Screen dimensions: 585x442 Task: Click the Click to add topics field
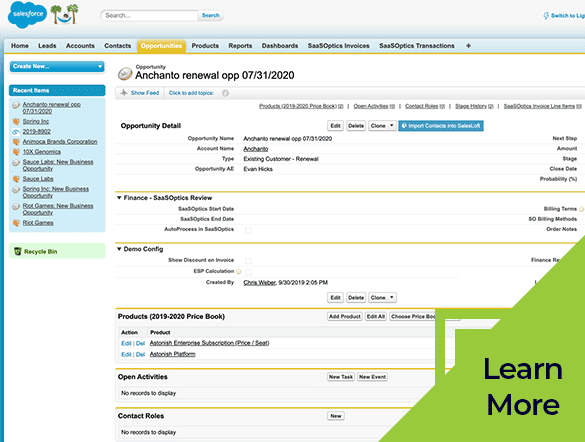[x=191, y=93]
